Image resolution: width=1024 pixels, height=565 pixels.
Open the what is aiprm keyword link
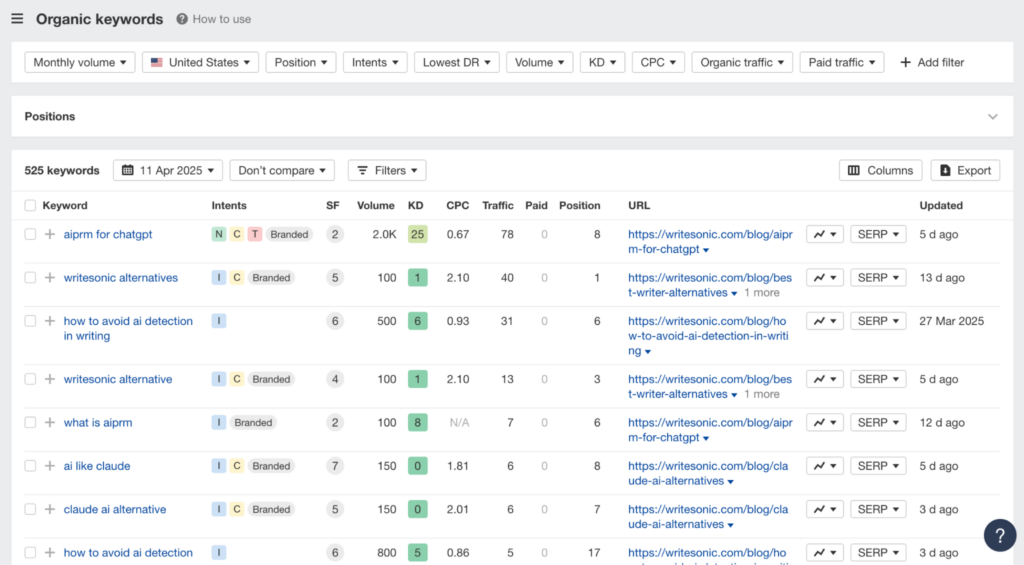point(98,423)
